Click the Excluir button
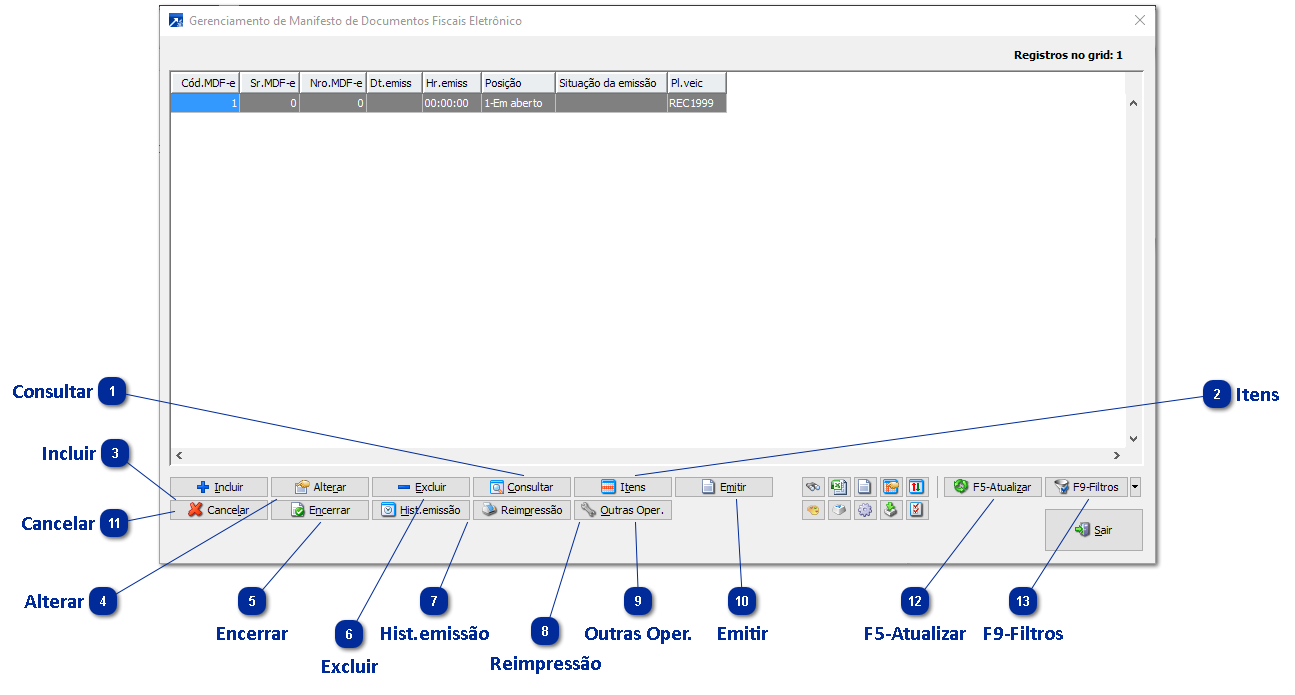 point(421,487)
